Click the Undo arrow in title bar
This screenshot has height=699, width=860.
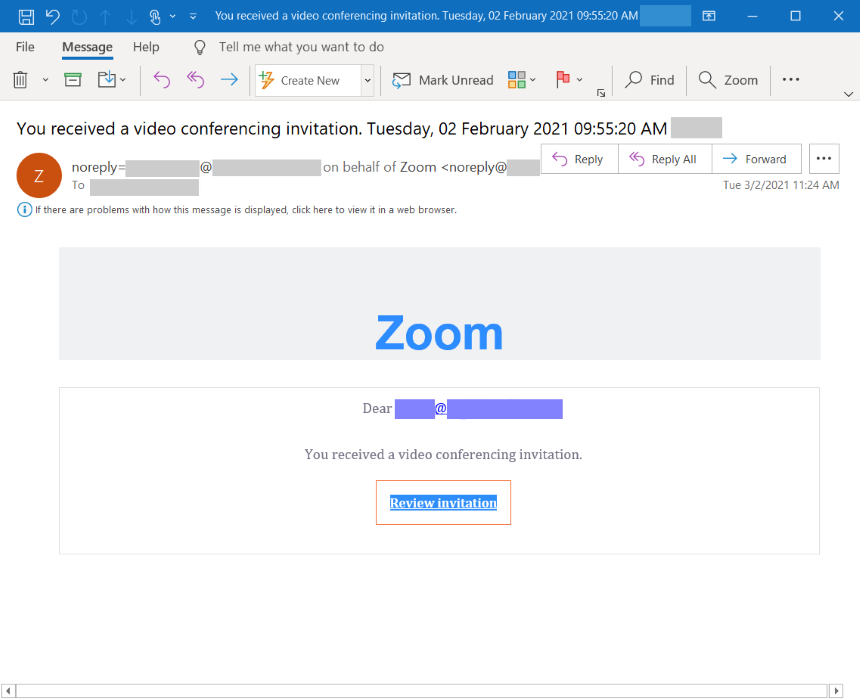tap(52, 16)
